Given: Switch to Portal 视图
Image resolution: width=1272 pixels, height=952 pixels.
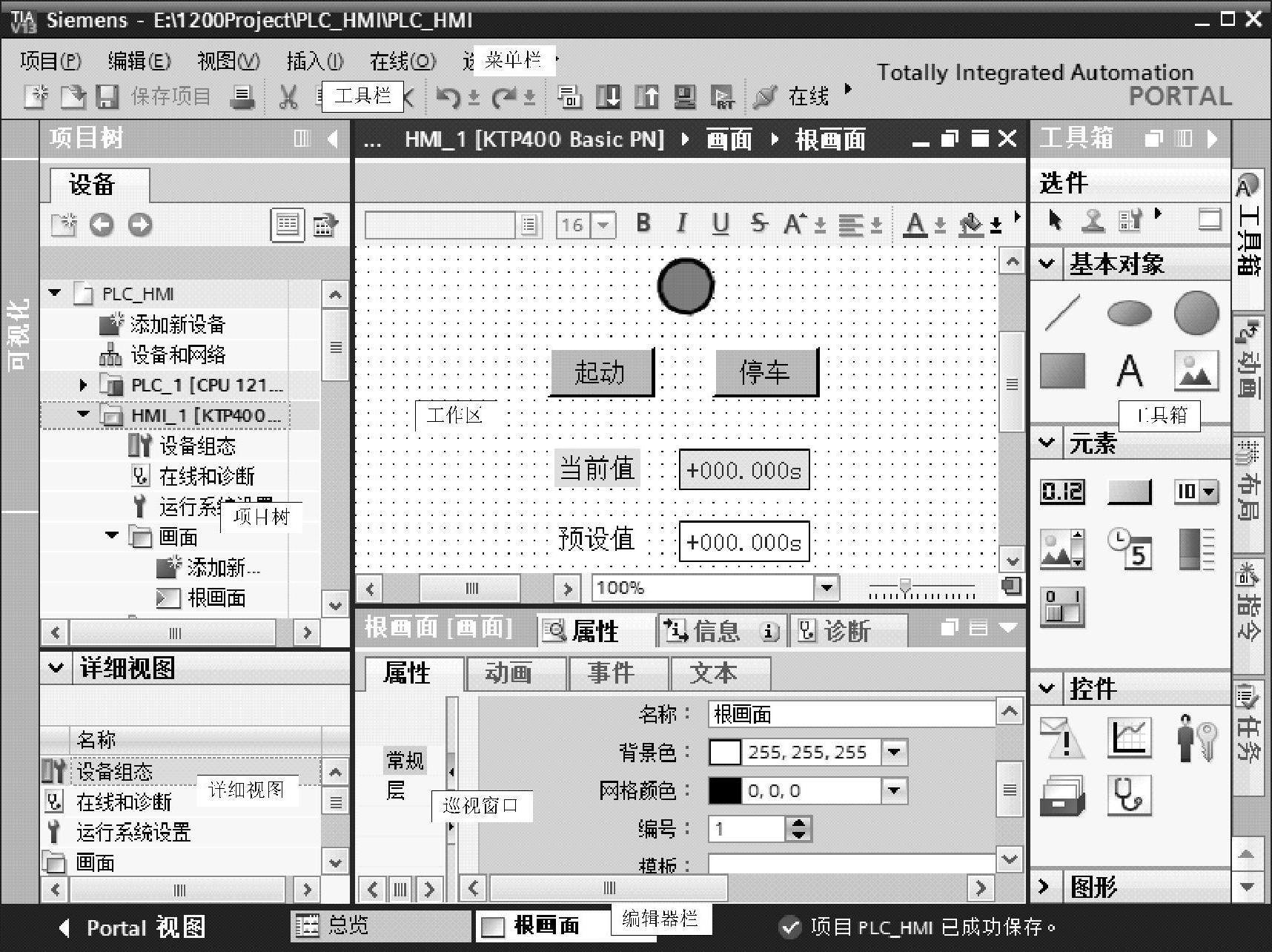Looking at the screenshot, I should point(132,927).
